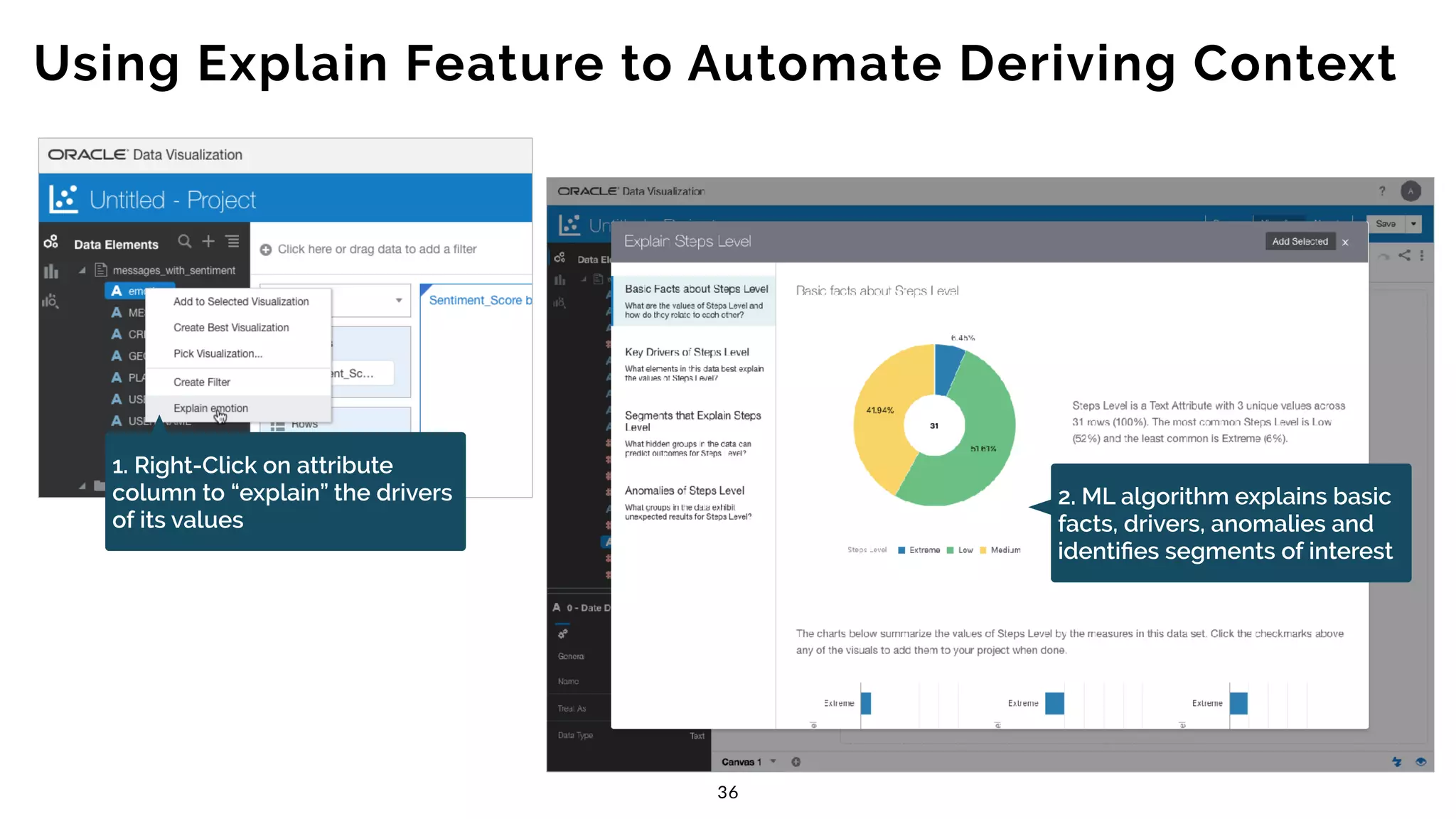Screen dimensions: 1456x819
Task: Click the project chart logo beside Untitled - Project
Action: click(63, 199)
